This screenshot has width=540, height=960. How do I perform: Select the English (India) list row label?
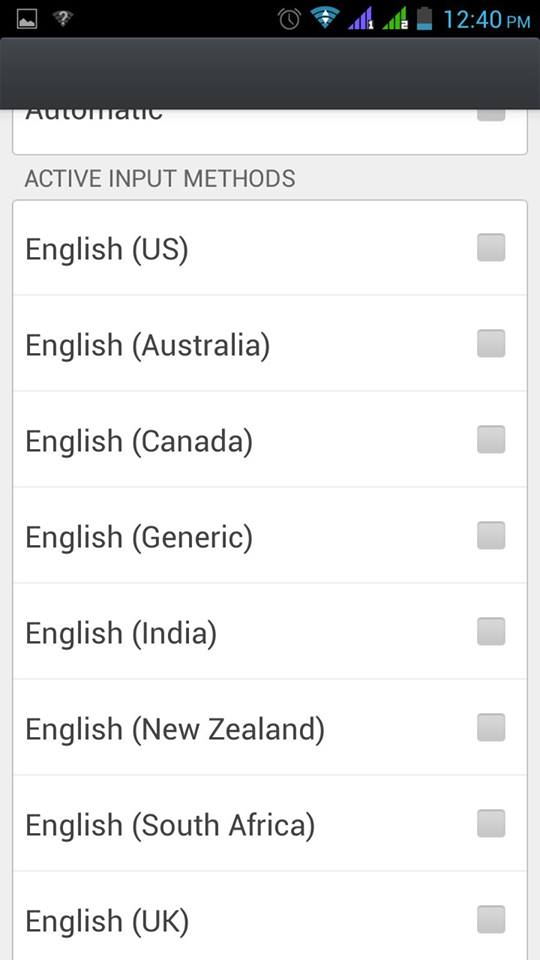pos(121,633)
